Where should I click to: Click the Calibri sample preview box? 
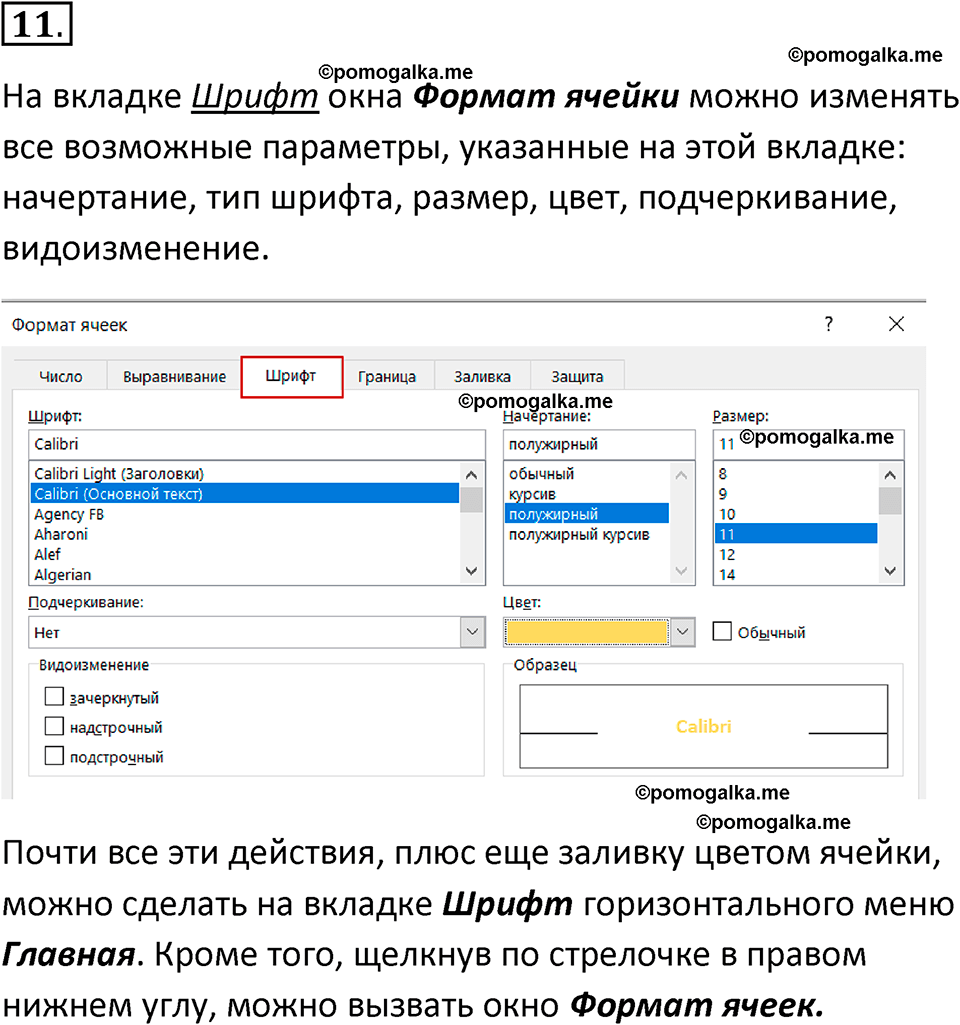click(x=703, y=726)
